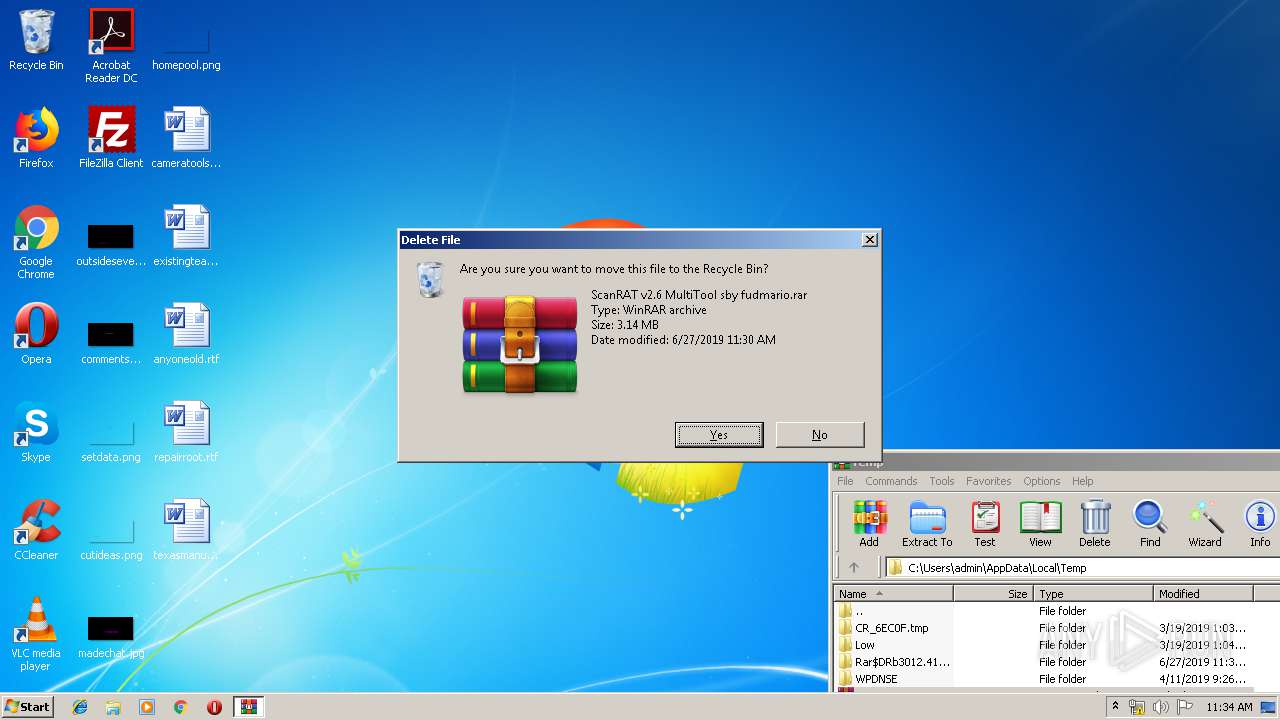Image resolution: width=1280 pixels, height=720 pixels.
Task: Open the taskbar clock showing 11:34 AM
Action: pyautogui.click(x=1229, y=707)
